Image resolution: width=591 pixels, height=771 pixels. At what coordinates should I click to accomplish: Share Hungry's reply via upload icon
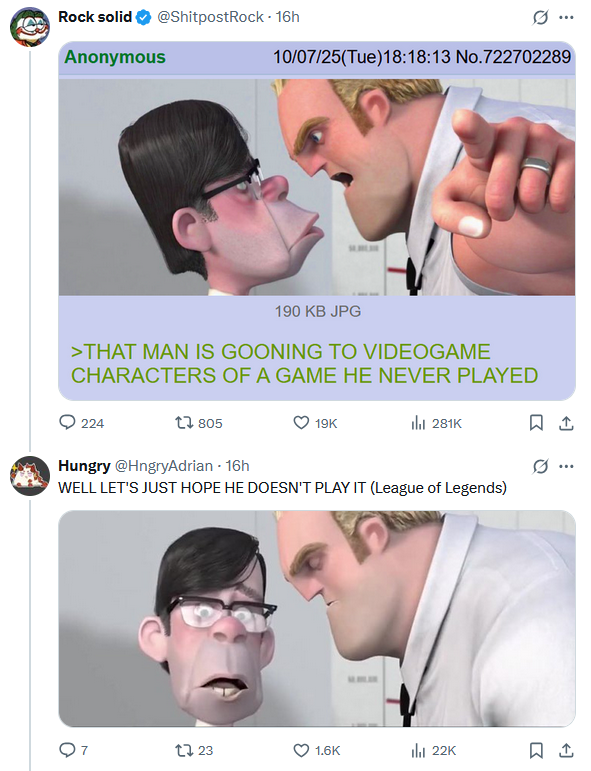click(x=566, y=750)
